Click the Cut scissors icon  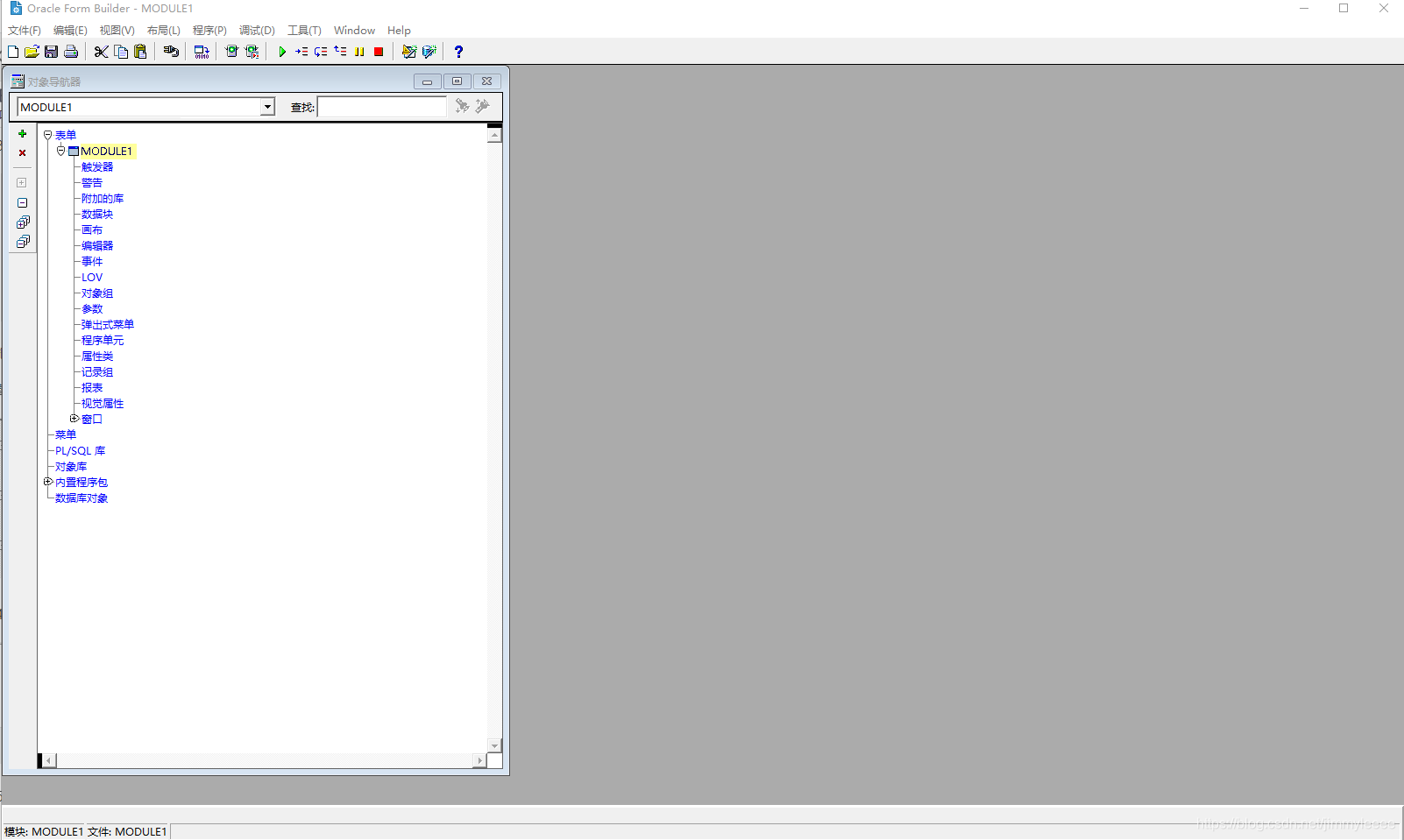click(102, 52)
